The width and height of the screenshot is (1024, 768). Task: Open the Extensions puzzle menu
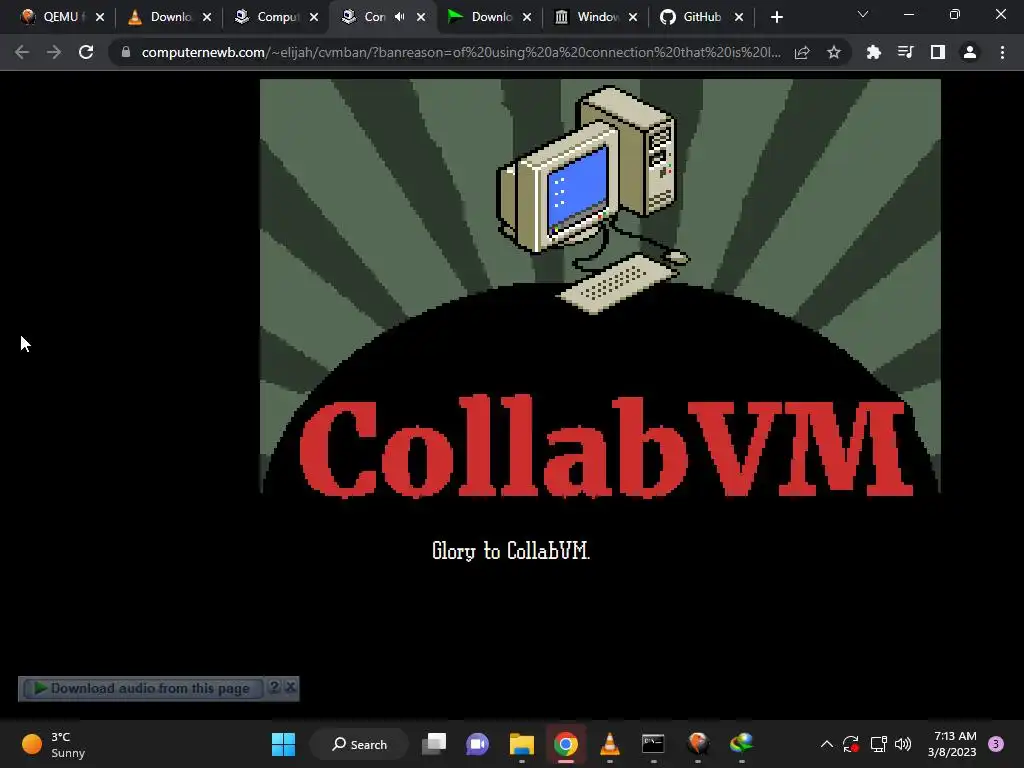(873, 52)
